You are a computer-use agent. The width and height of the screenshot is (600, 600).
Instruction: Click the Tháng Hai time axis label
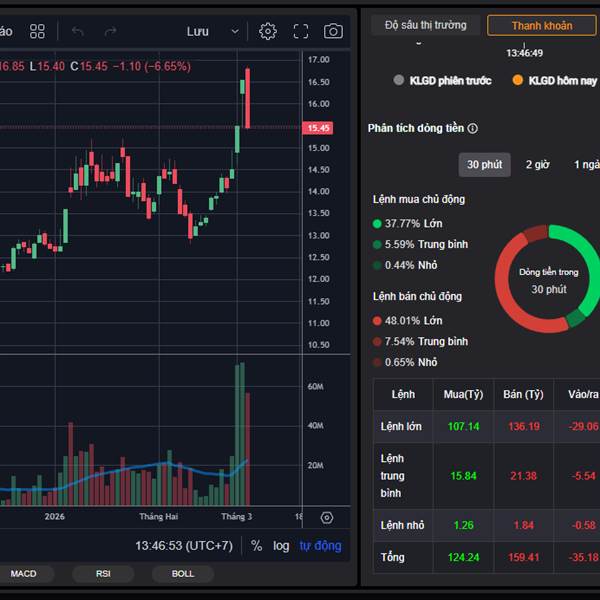pyautogui.click(x=158, y=517)
